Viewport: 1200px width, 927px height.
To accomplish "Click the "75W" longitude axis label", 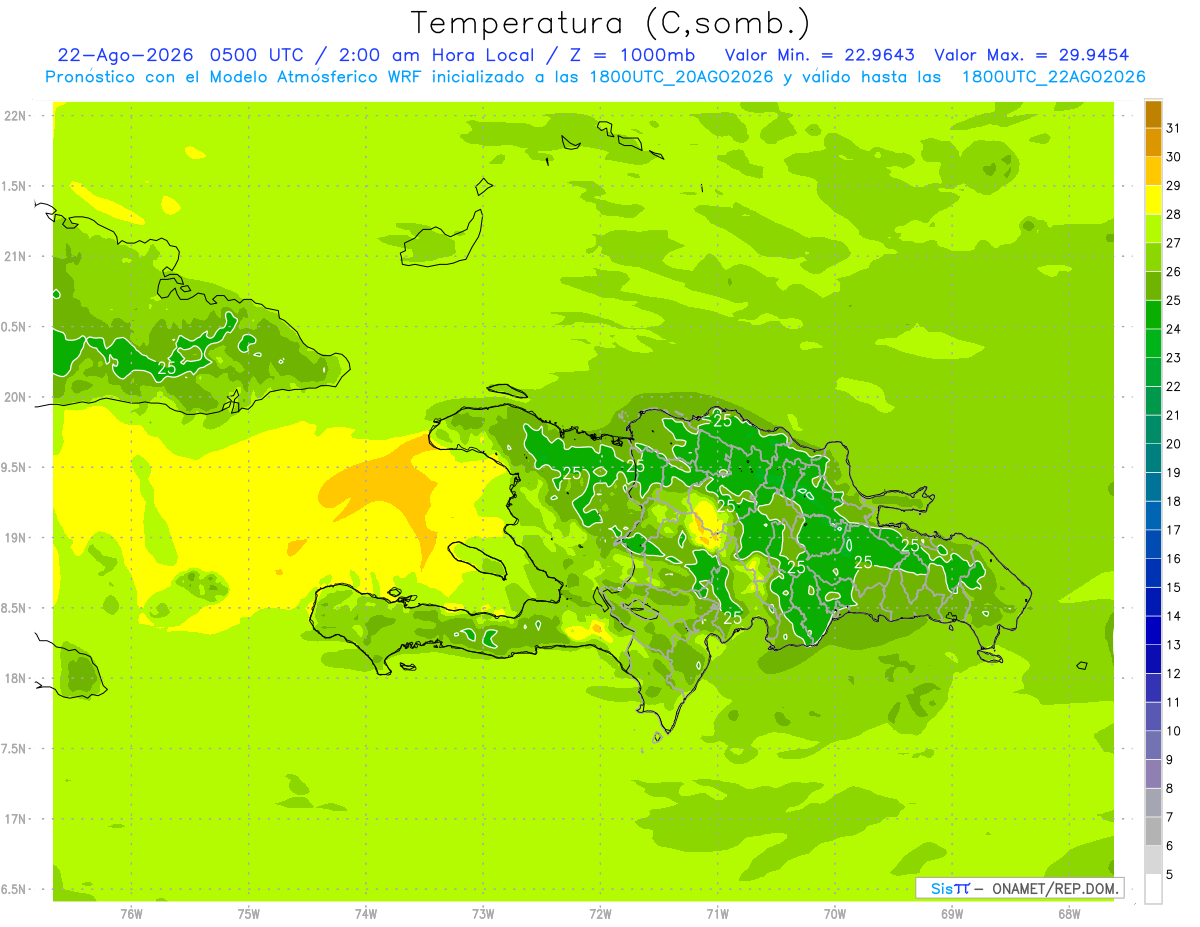I will [249, 913].
